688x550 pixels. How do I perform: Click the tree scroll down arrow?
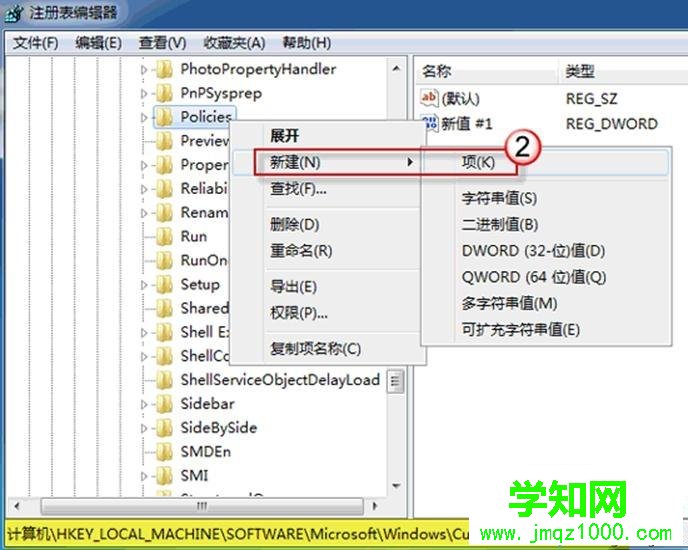click(396, 486)
